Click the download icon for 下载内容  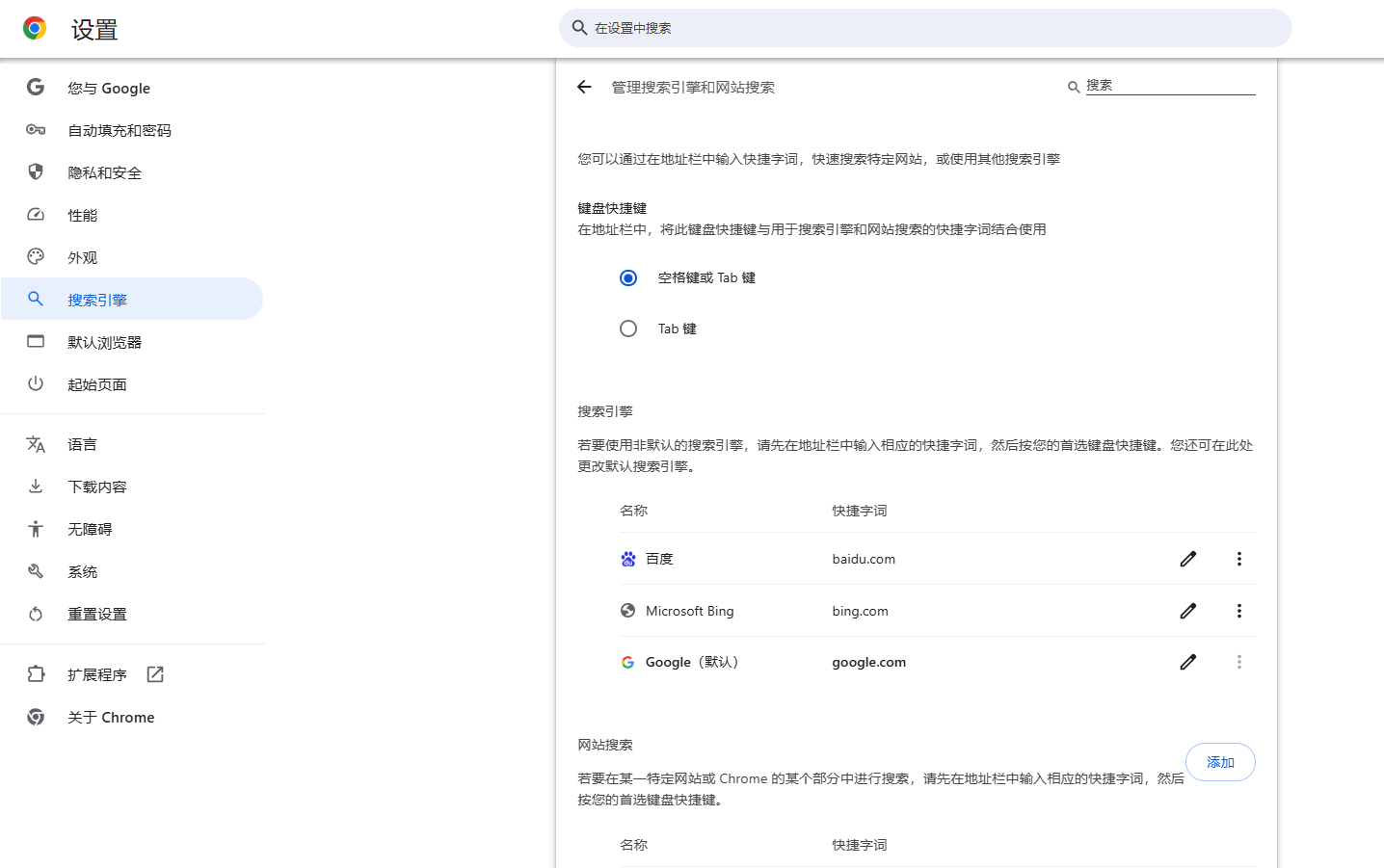click(36, 487)
